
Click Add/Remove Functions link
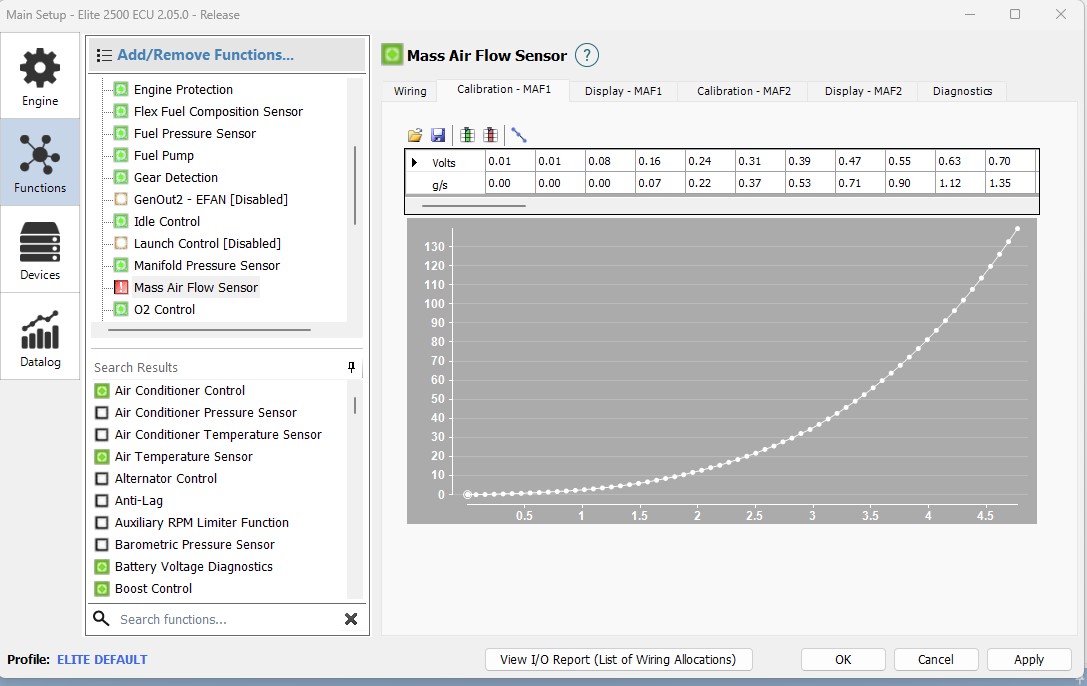(x=205, y=55)
